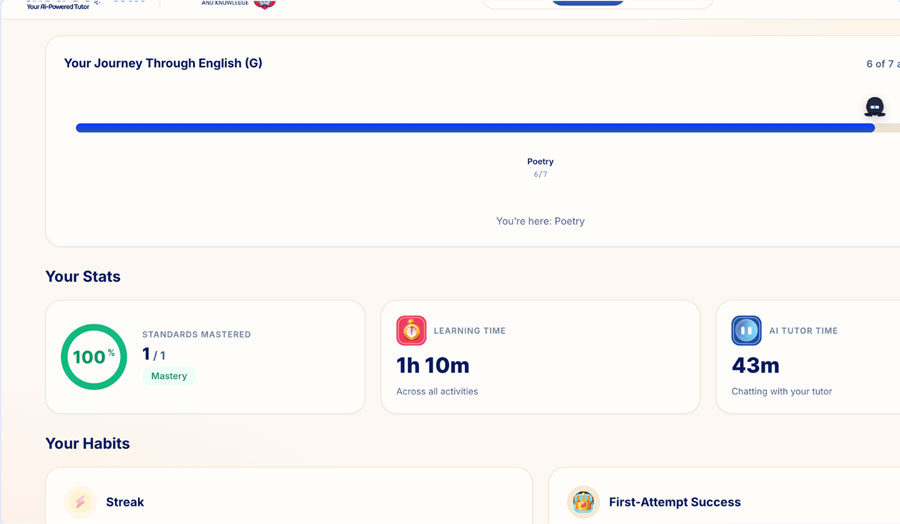
Task: Open the Learning Time 1h 10m card
Action: click(540, 356)
